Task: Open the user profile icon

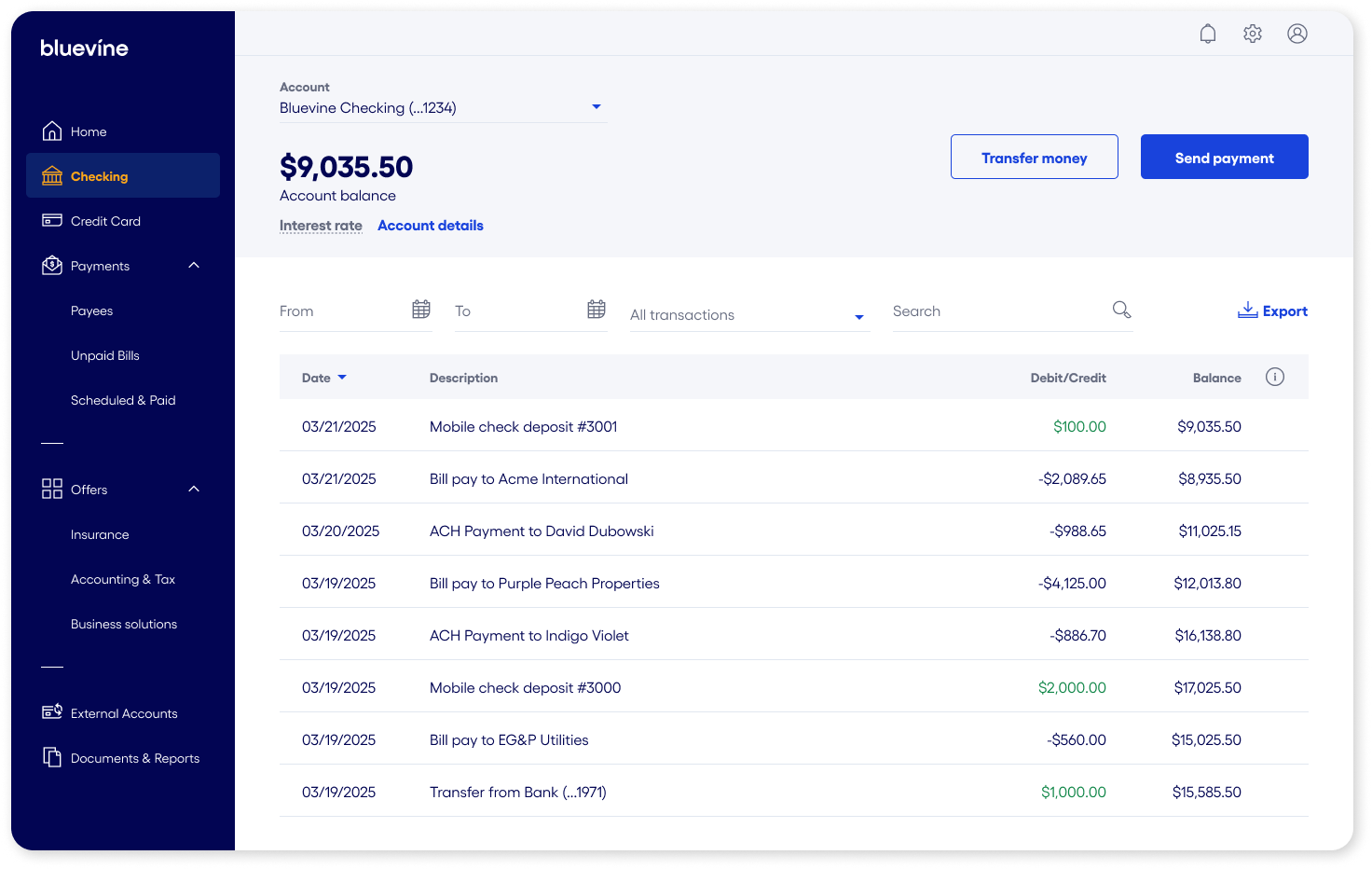Action: coord(1297,34)
